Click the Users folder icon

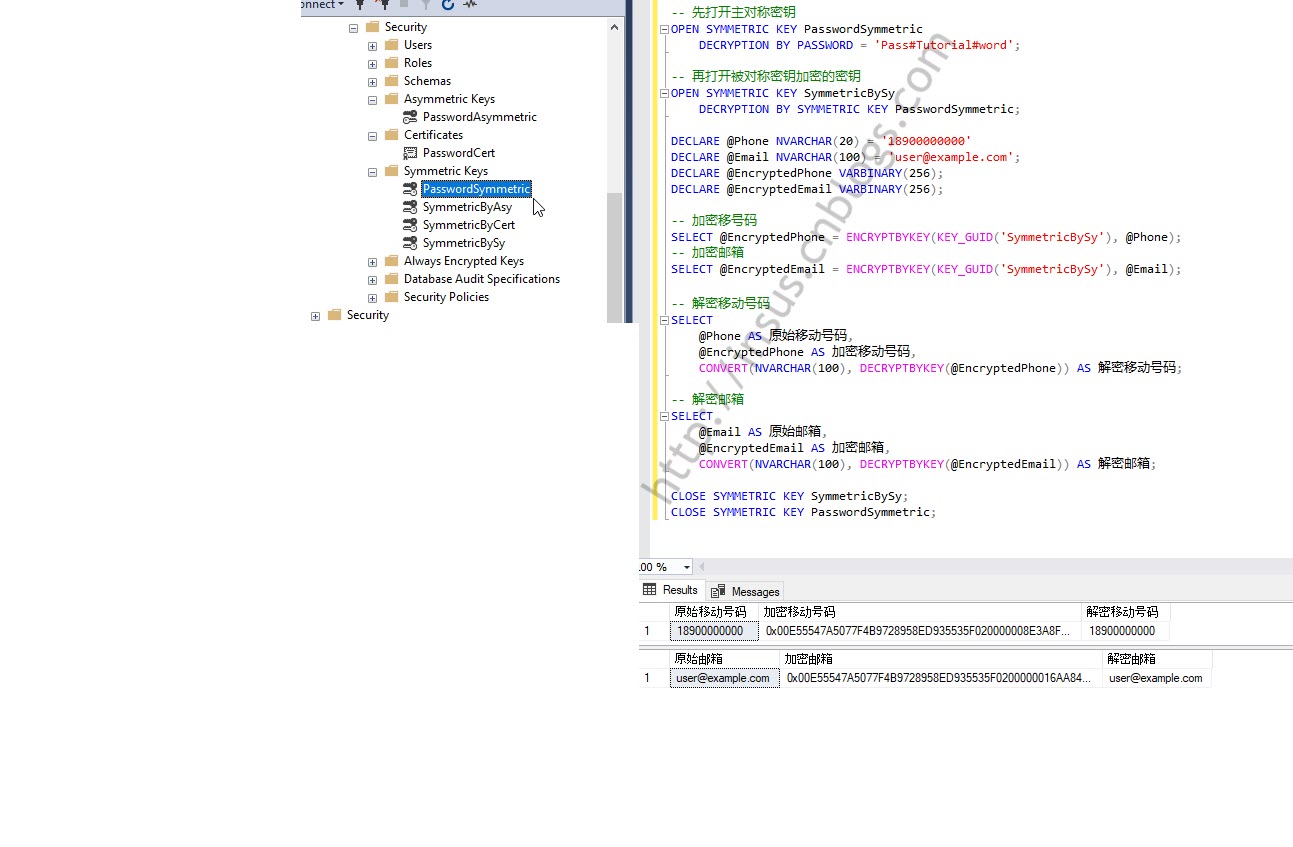(391, 45)
